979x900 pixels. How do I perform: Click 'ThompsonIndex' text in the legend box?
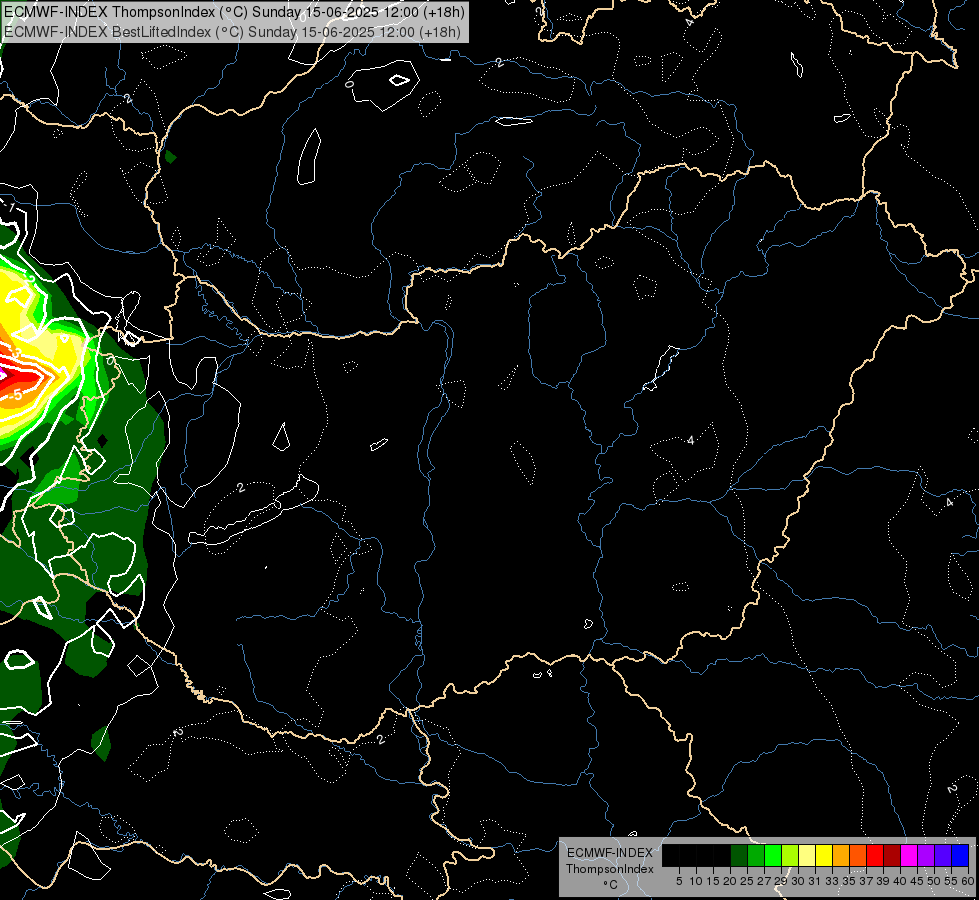click(610, 869)
